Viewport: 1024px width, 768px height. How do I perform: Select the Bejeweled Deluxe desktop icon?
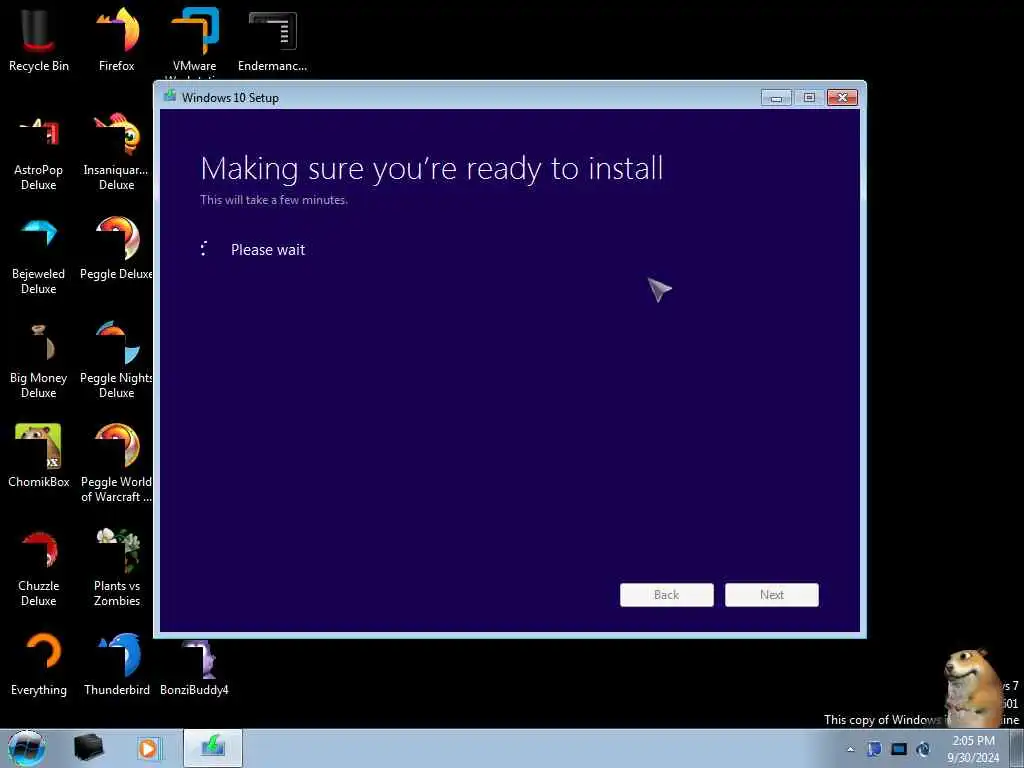tap(39, 257)
